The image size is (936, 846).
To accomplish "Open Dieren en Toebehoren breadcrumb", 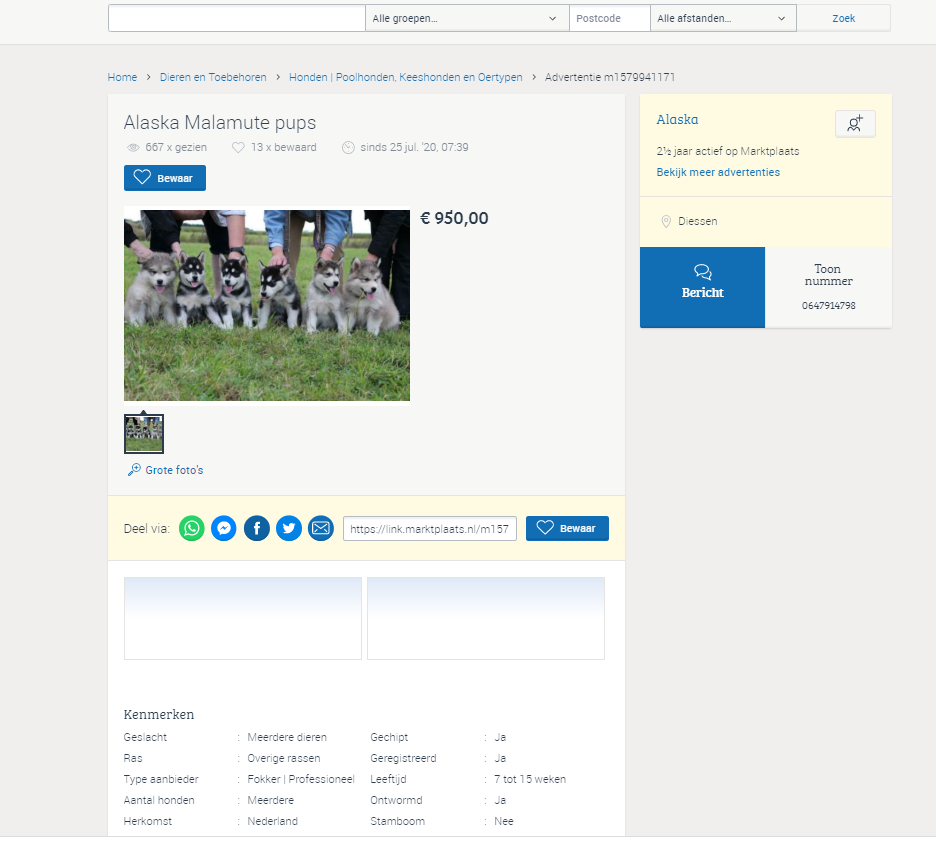I will (213, 77).
